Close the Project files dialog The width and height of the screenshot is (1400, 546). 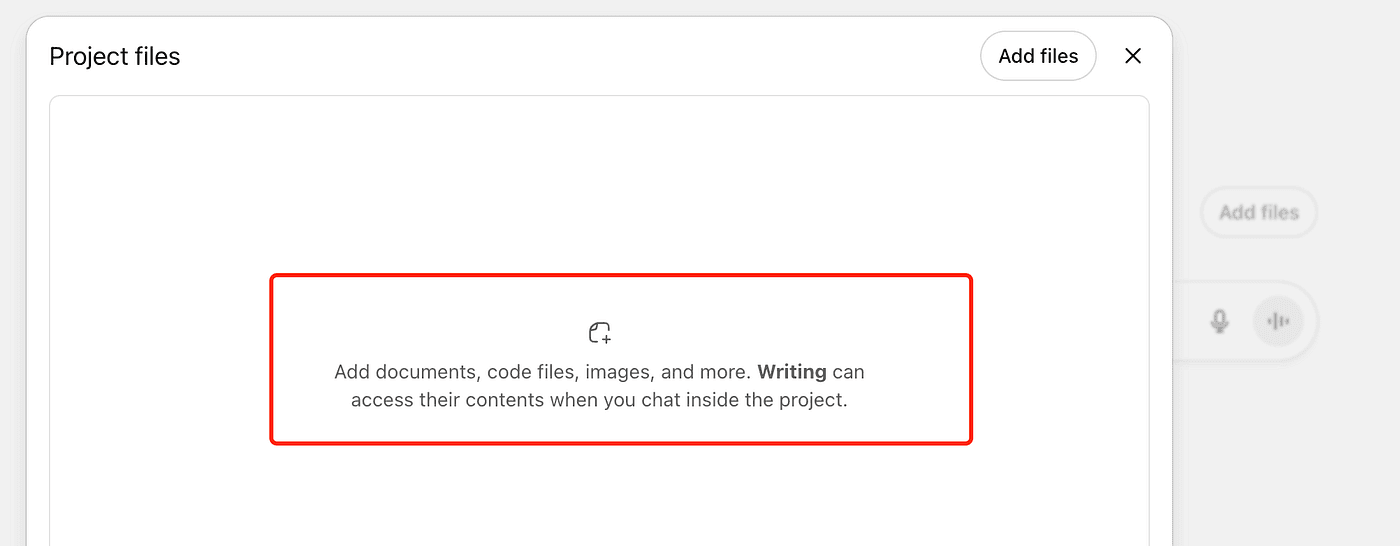pos(1132,56)
